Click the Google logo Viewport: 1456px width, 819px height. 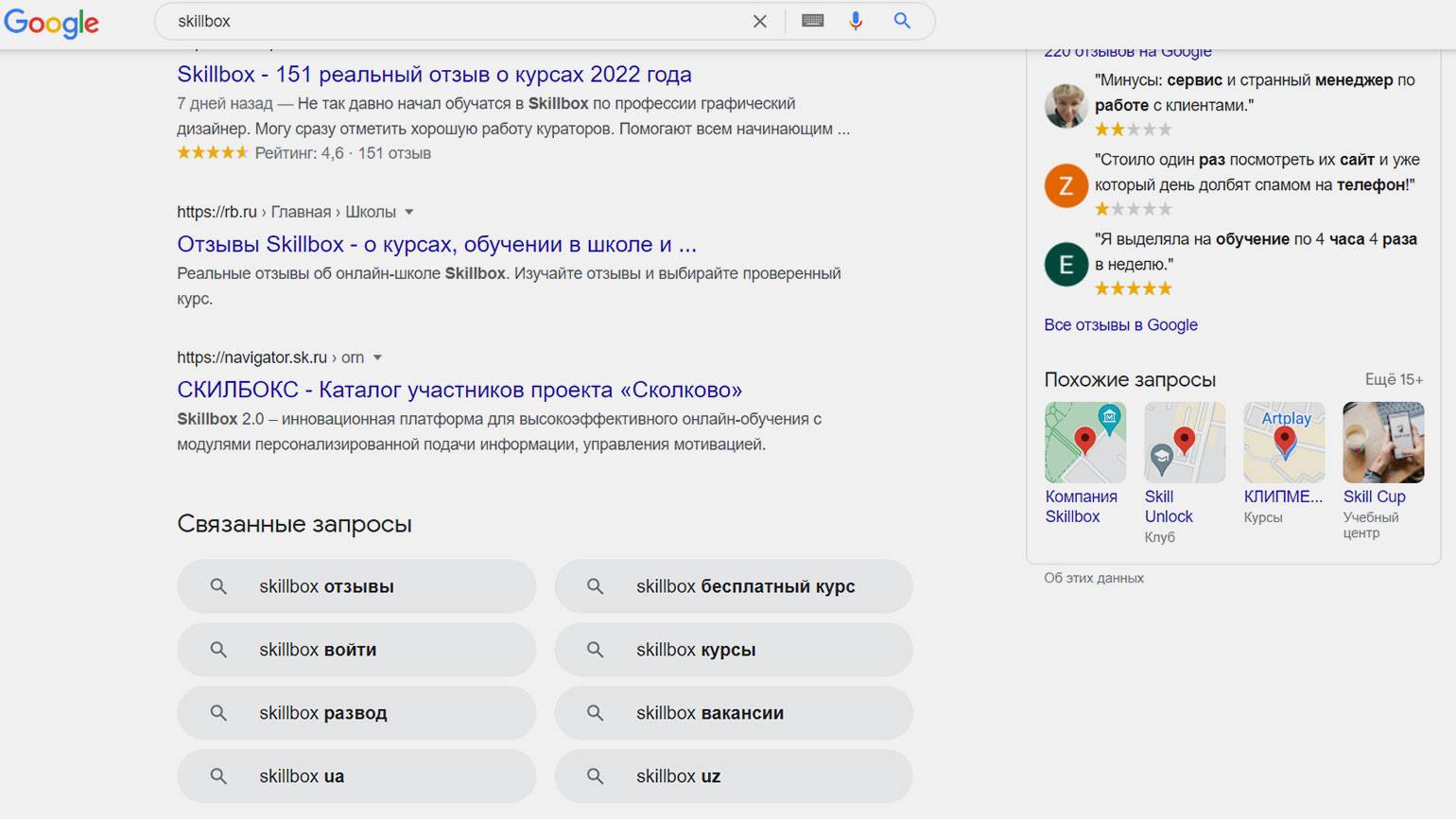51,23
